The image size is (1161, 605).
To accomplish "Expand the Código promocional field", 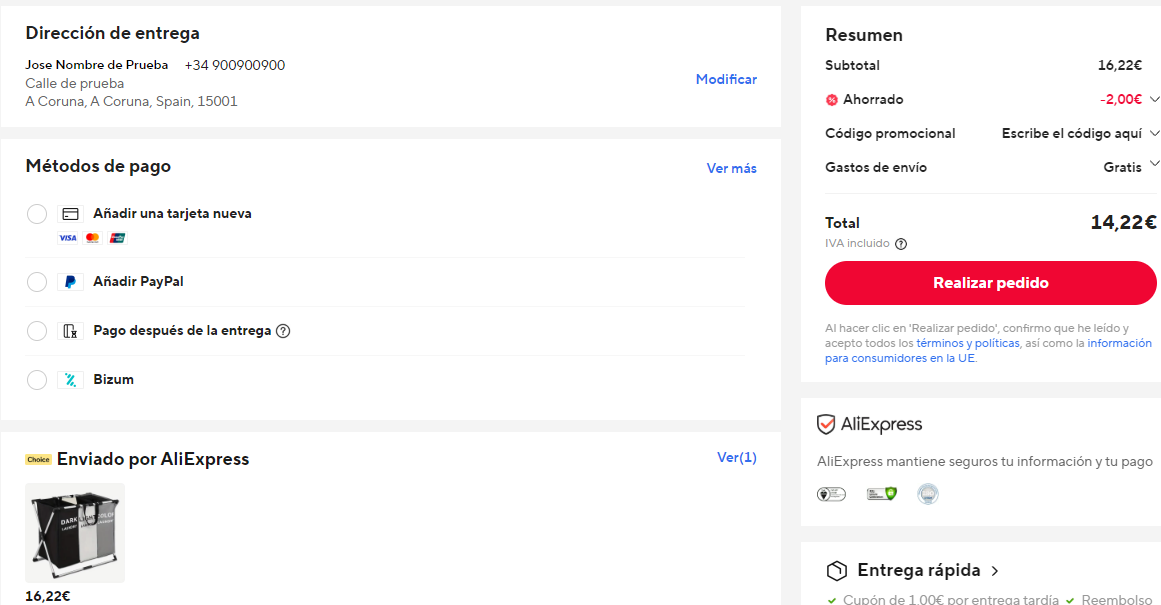I will [1154, 133].
